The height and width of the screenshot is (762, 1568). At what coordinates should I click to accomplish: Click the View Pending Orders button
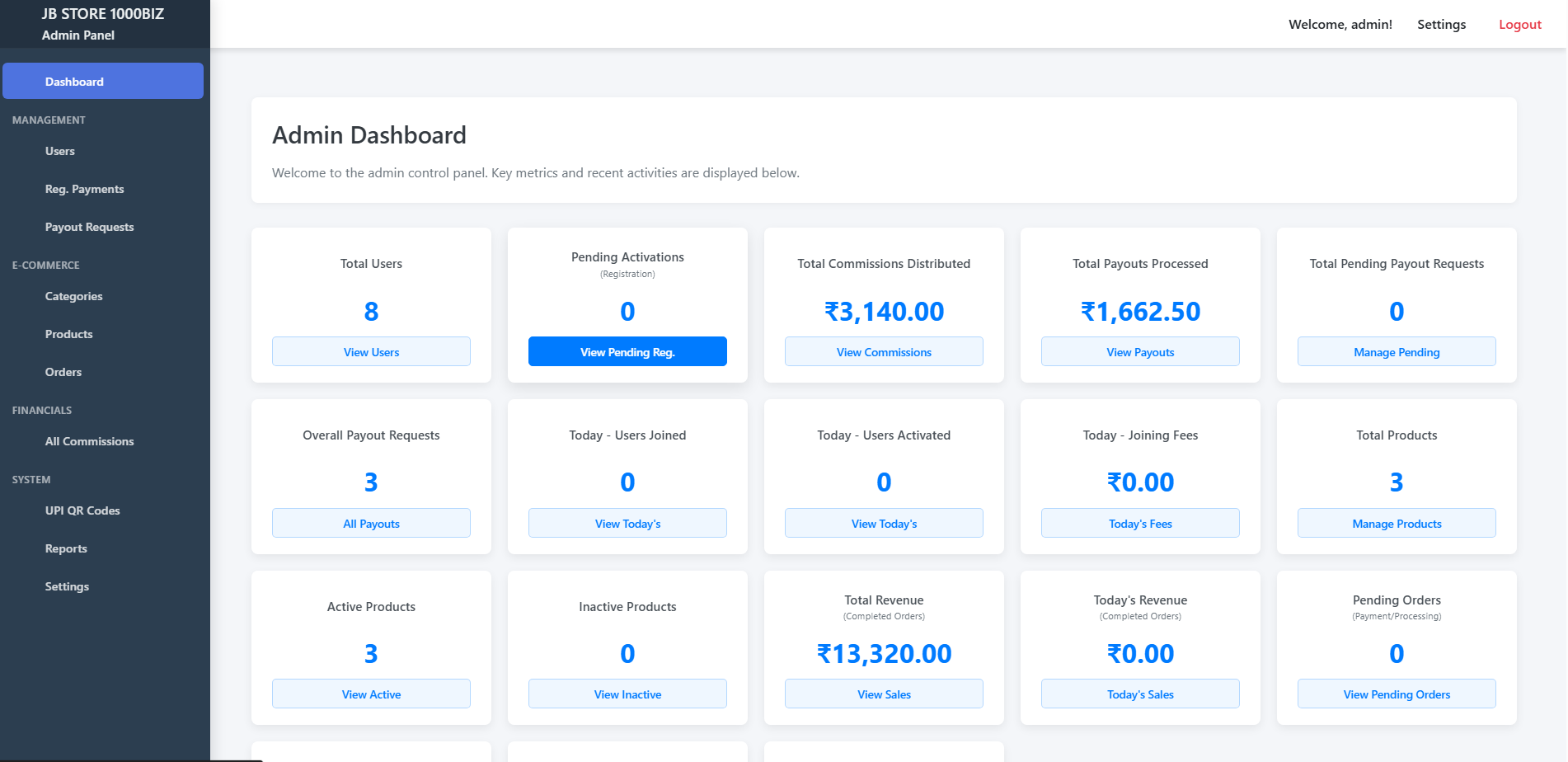[x=1397, y=694]
